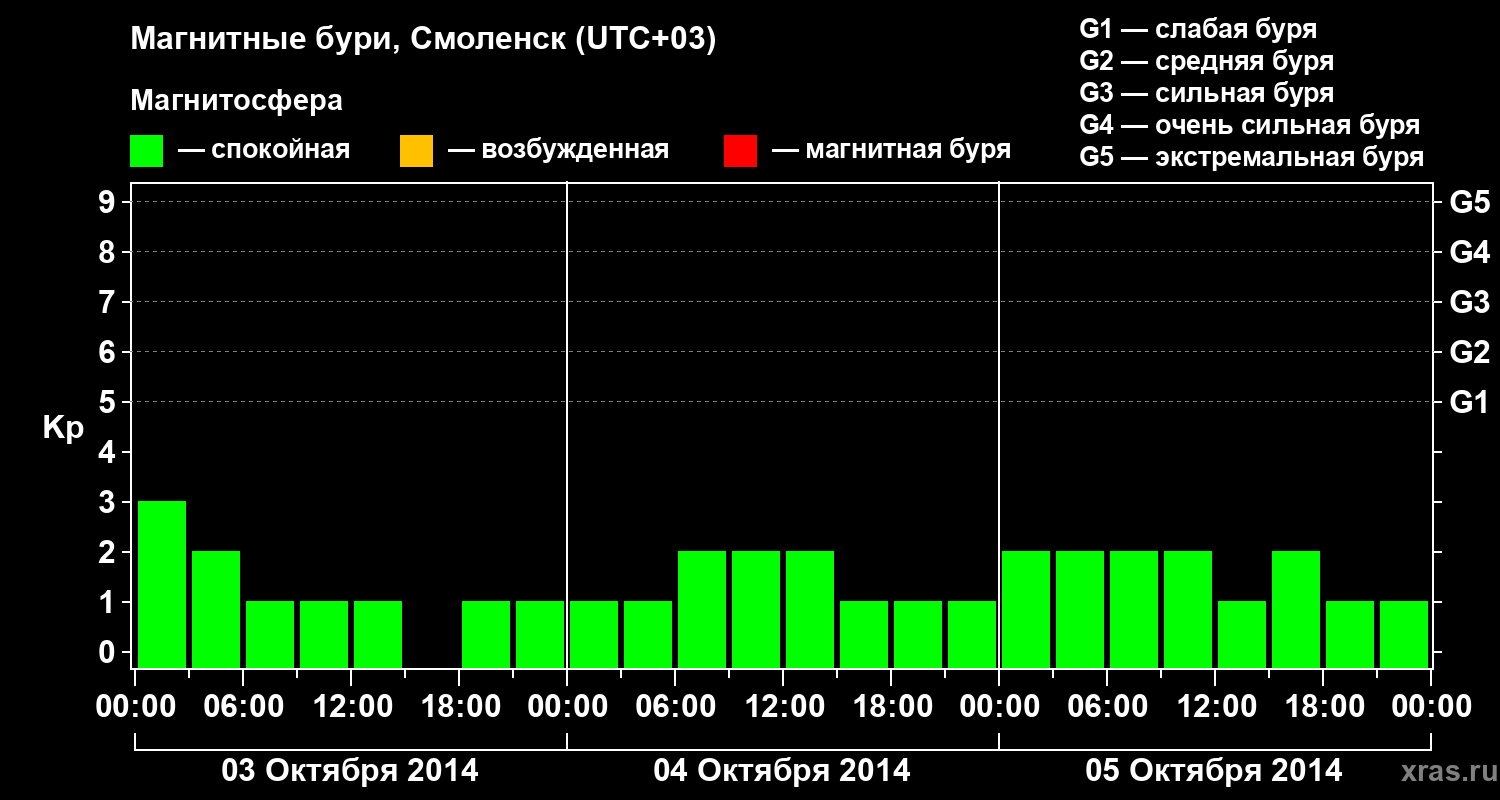Click the G3 label on right axis
The height and width of the screenshot is (800, 1500).
[x=1469, y=302]
